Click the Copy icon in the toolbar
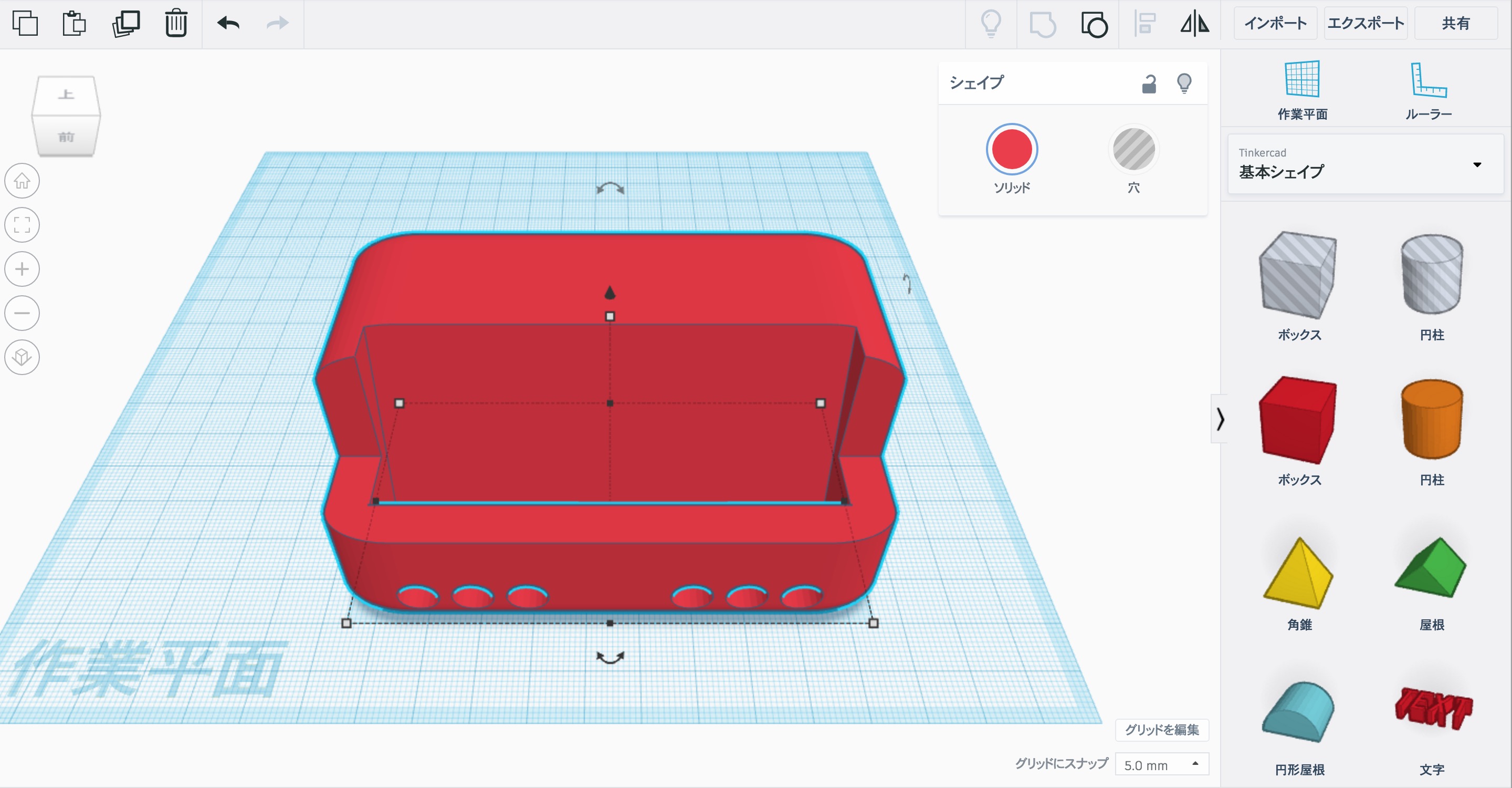1512x788 pixels. (25, 24)
